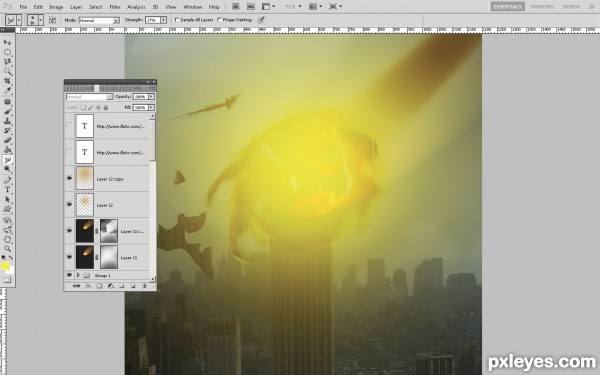Select the Eyedropper tool

[7, 91]
